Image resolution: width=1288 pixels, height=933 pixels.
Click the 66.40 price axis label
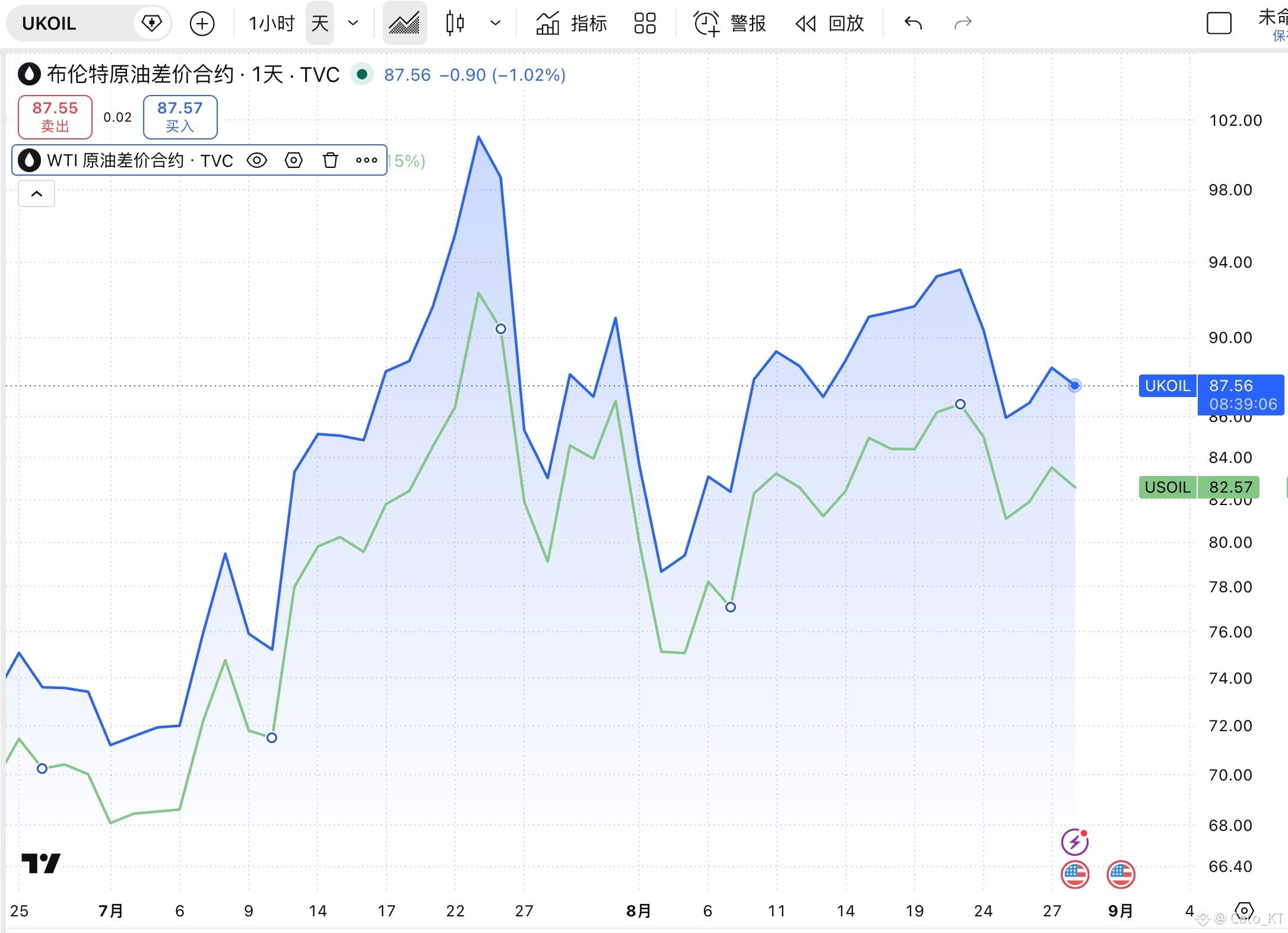point(1230,867)
